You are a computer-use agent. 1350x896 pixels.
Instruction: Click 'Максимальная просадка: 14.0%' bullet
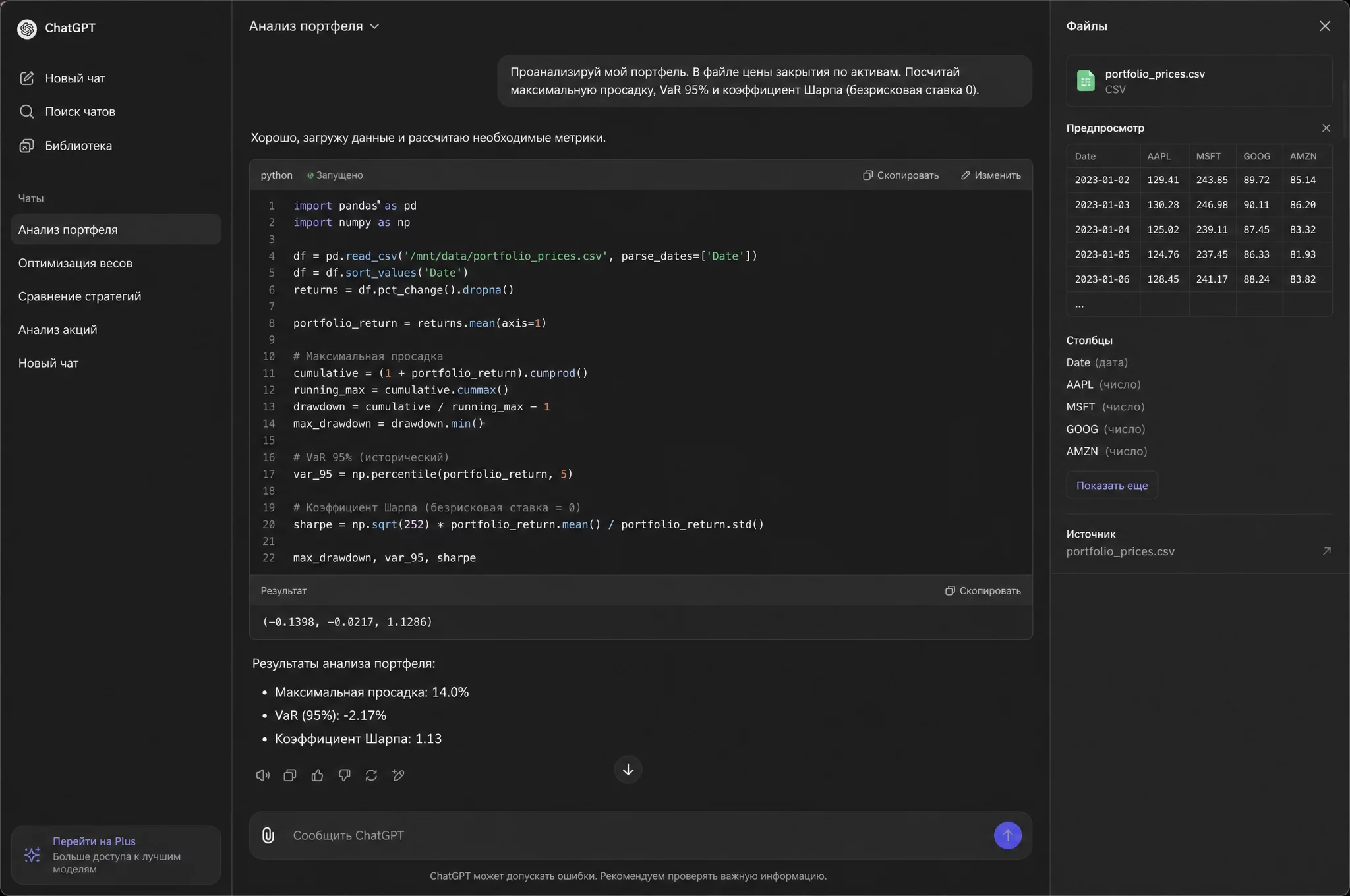tap(372, 692)
